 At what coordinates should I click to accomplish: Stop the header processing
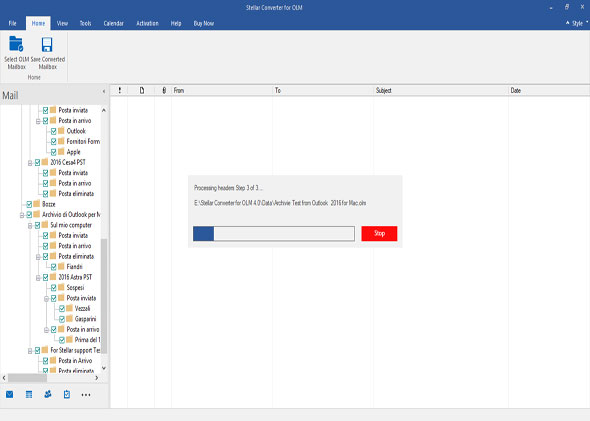coord(379,233)
